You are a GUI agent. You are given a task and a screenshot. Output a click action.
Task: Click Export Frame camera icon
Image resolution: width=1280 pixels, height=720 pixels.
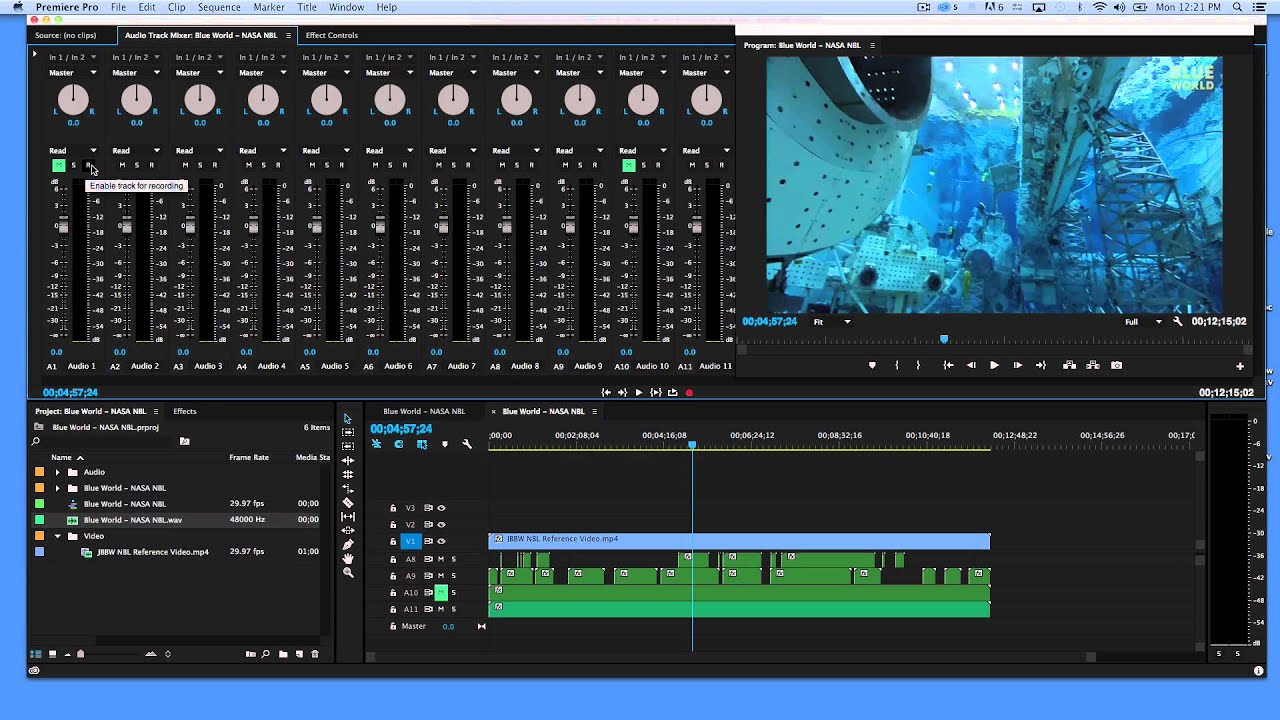1117,366
